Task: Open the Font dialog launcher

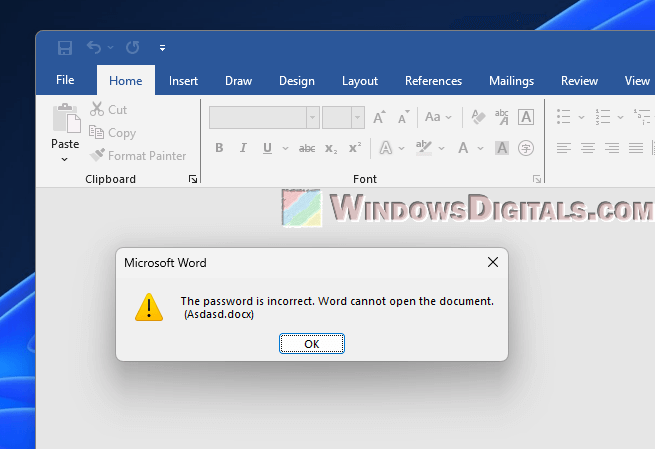Action: tap(537, 179)
